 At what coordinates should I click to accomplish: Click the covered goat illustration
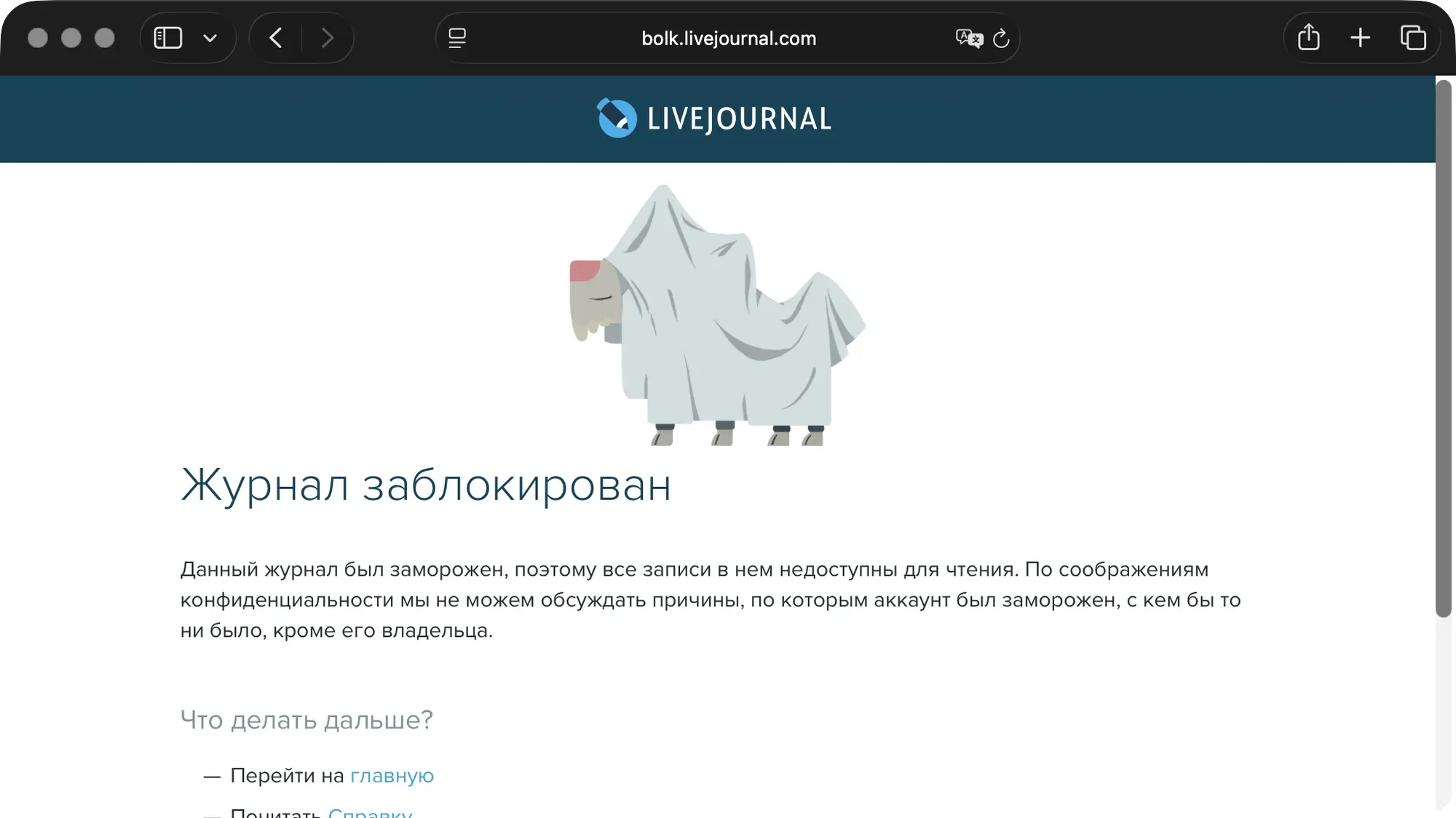click(x=717, y=315)
